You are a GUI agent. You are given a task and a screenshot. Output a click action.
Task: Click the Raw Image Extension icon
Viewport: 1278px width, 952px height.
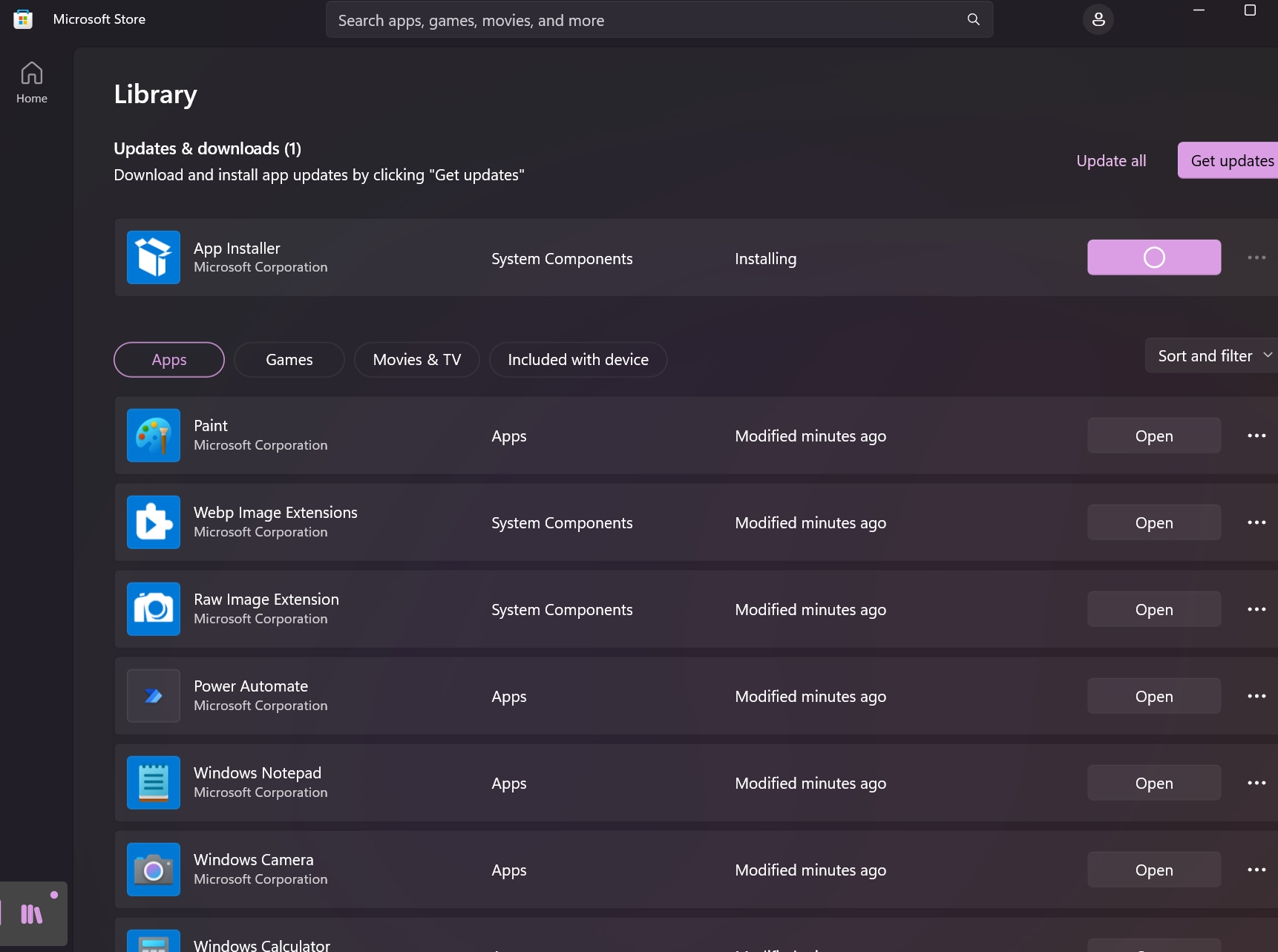(154, 609)
